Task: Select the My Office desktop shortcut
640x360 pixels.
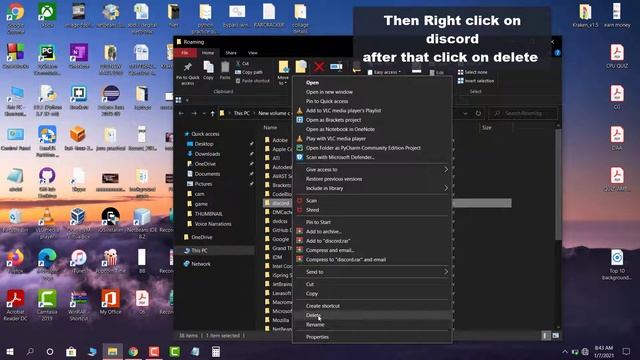Action: click(110, 302)
